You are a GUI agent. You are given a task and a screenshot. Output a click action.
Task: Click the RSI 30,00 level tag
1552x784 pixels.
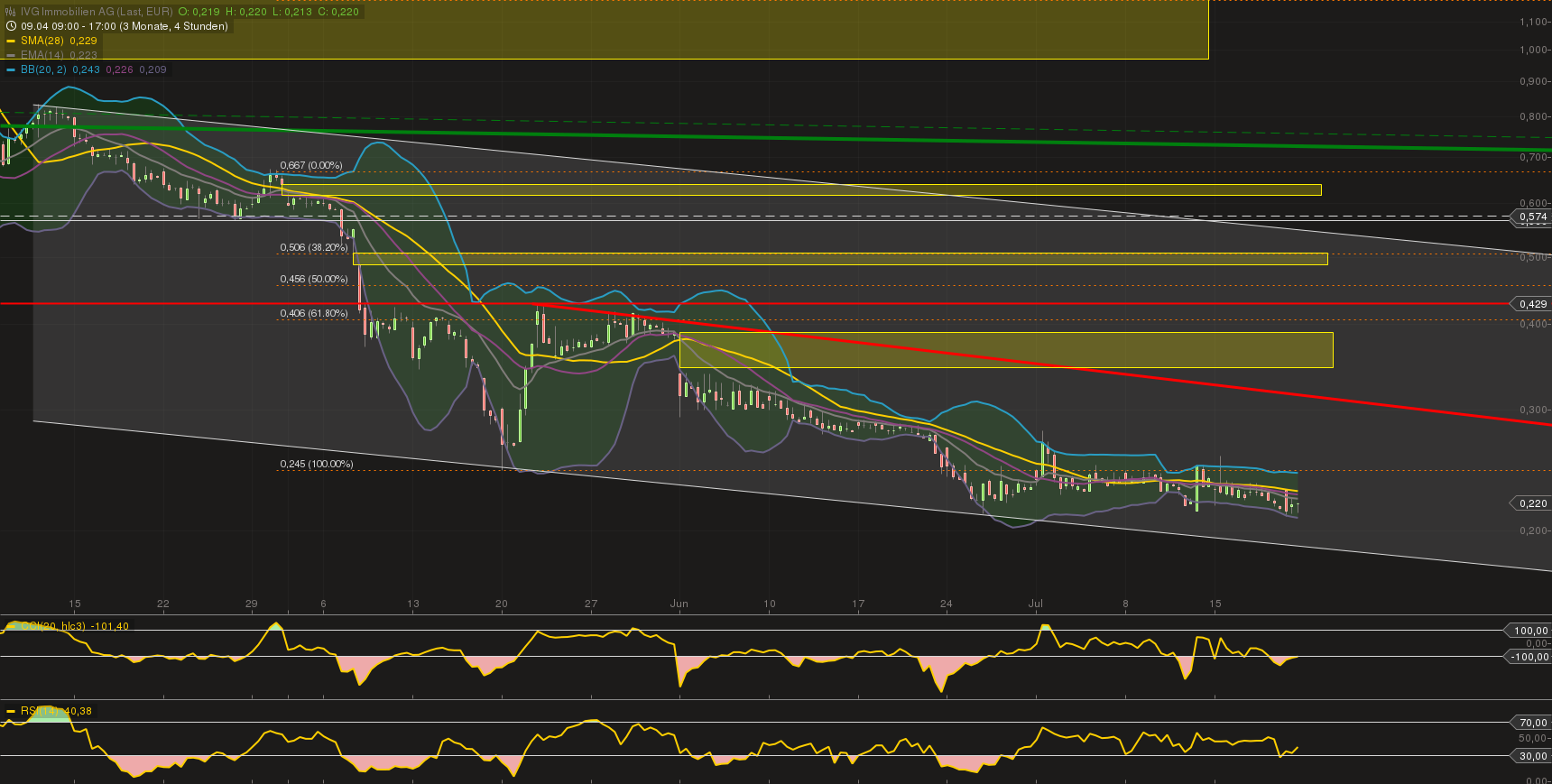1531,756
